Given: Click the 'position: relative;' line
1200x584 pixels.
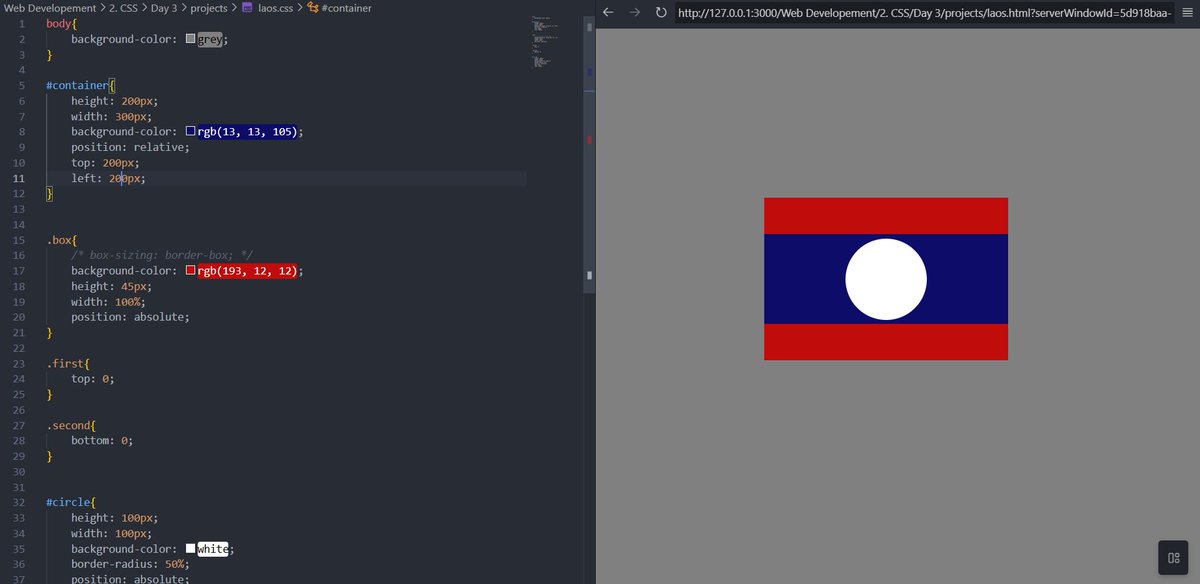Looking at the screenshot, I should [x=130, y=147].
